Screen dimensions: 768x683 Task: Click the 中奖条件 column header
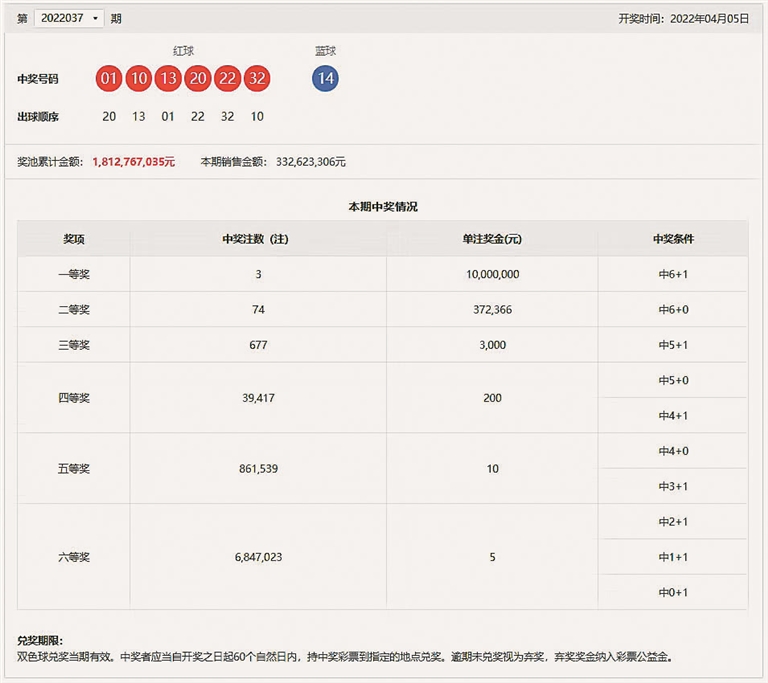point(673,239)
